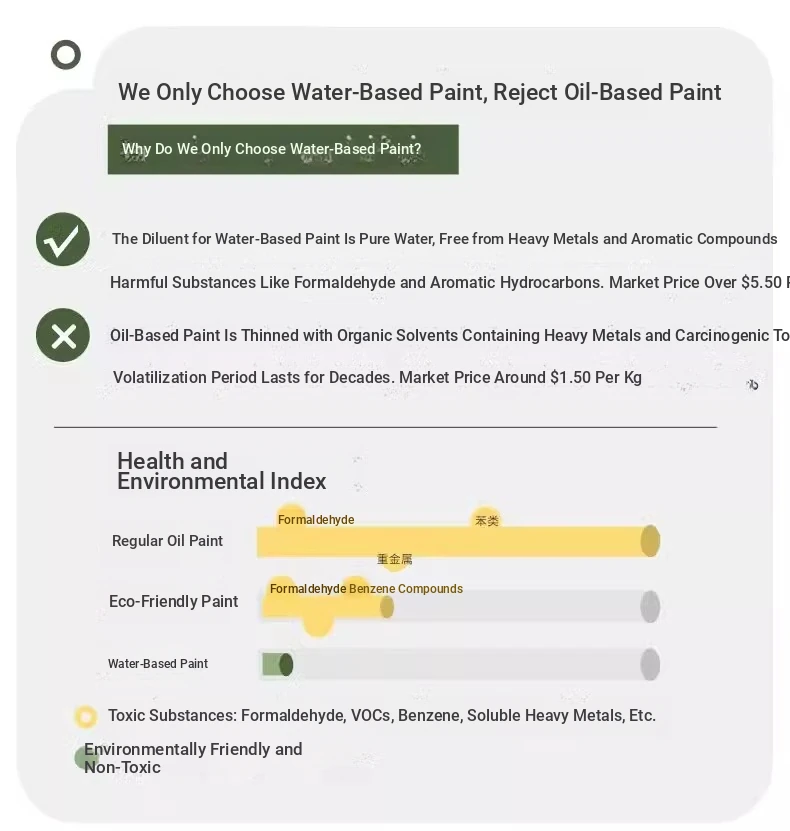
Task: Click the 'Health and Environmental Index' heading
Action: pos(221,471)
